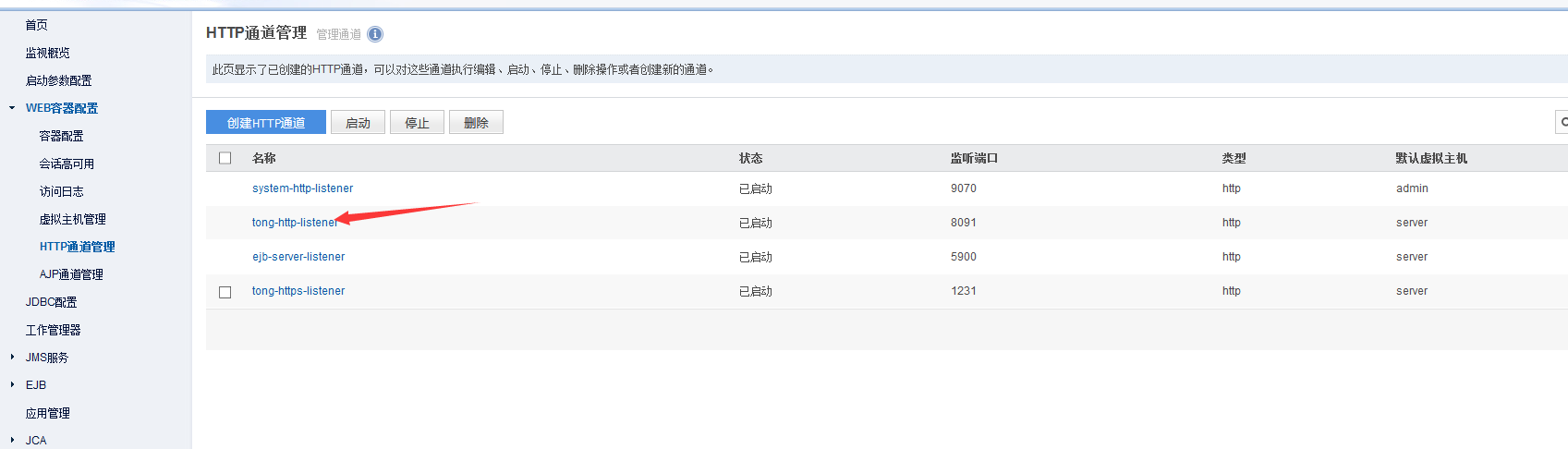Viewport: 1568px width, 449px height.
Task: Open the ejb-server-listener link
Action: coord(298,257)
